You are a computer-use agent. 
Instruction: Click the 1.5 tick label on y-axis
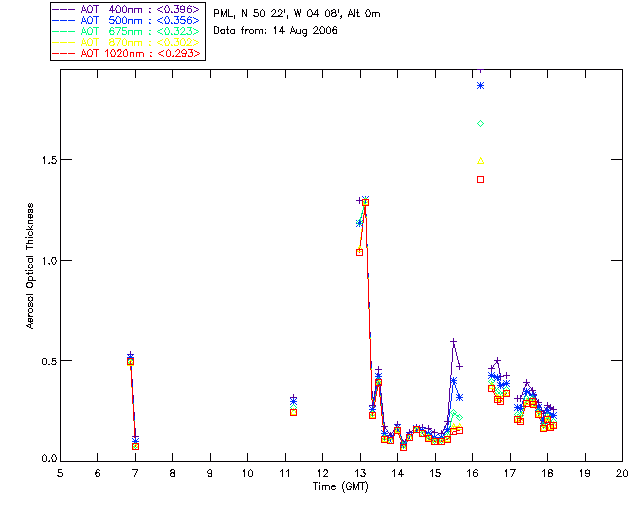click(x=42, y=160)
